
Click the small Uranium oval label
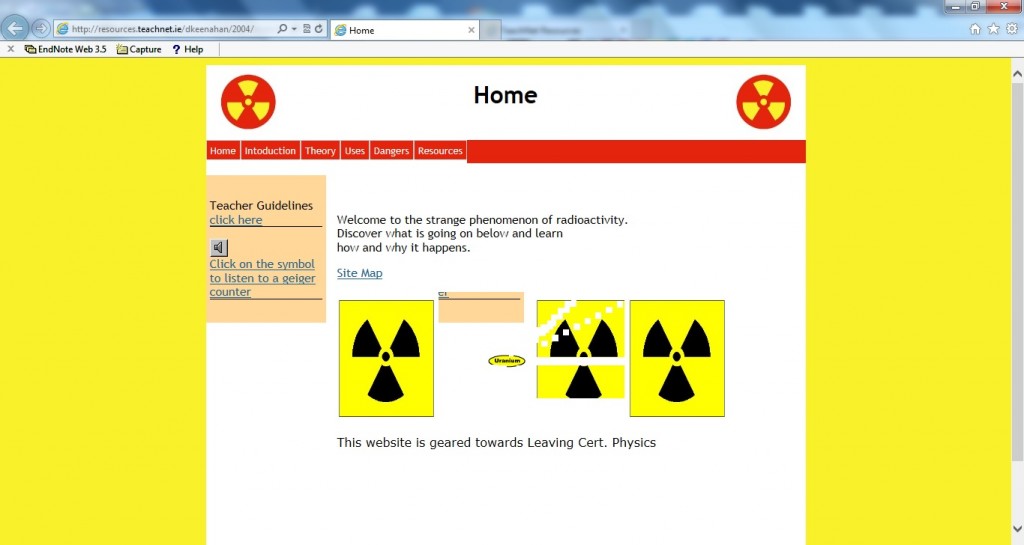tap(506, 360)
